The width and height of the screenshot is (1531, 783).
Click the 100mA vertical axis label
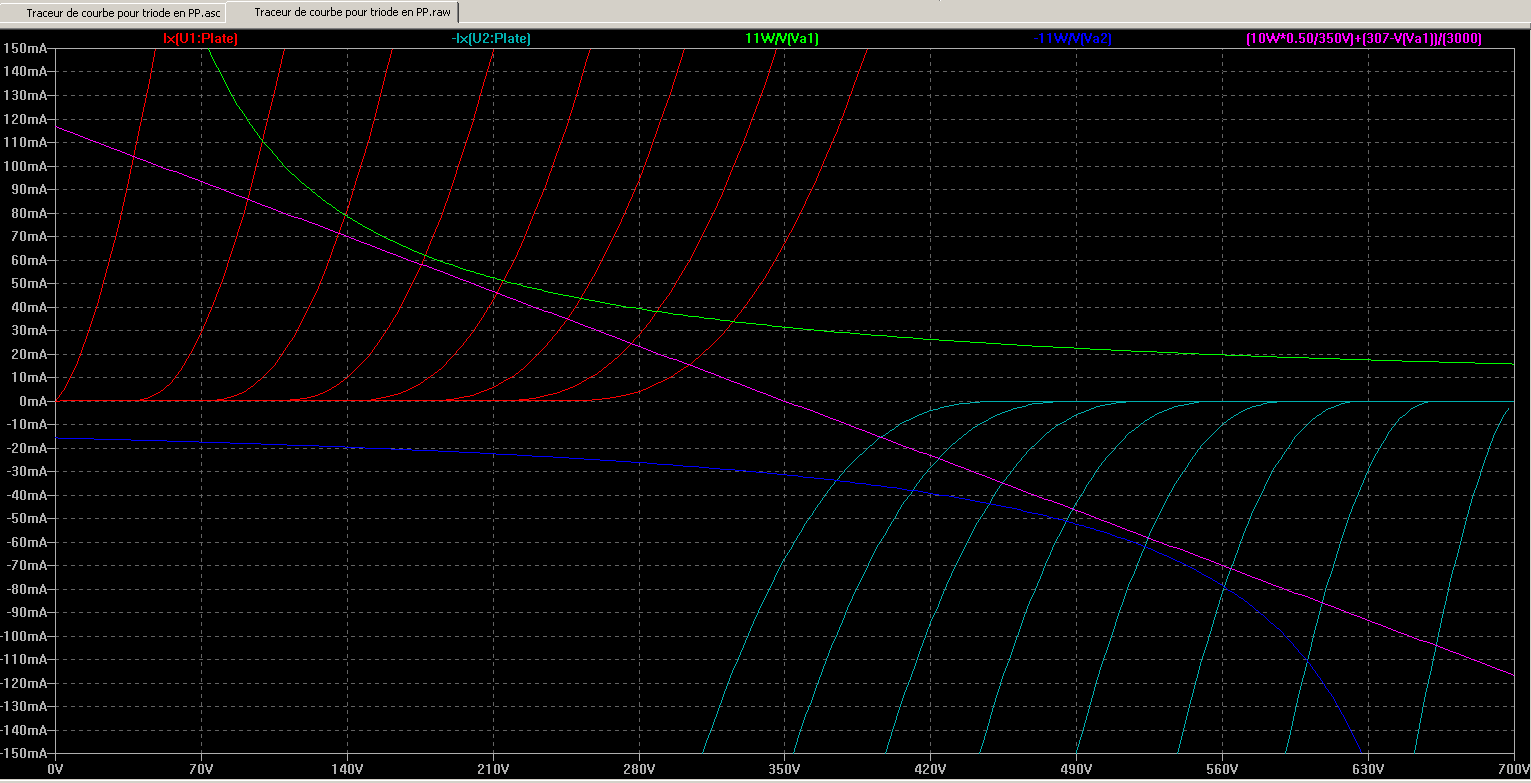pyautogui.click(x=25, y=166)
